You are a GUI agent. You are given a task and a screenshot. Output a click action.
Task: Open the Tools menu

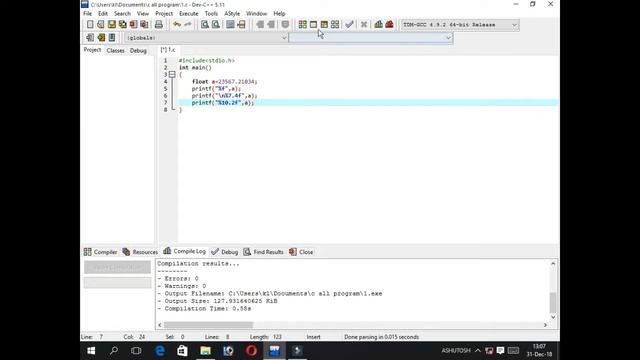pos(211,13)
